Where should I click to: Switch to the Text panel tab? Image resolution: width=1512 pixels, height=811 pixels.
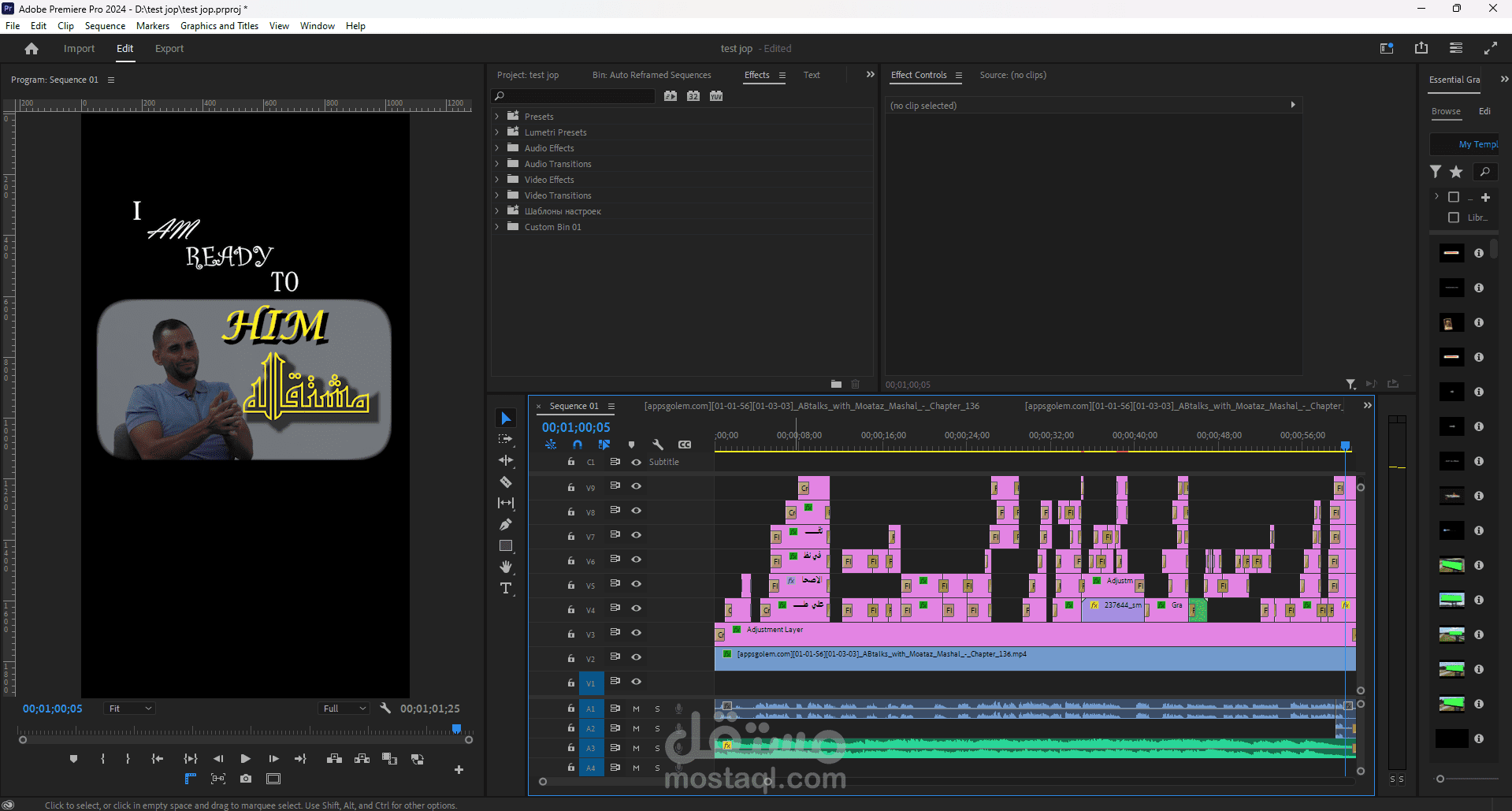[x=812, y=75]
